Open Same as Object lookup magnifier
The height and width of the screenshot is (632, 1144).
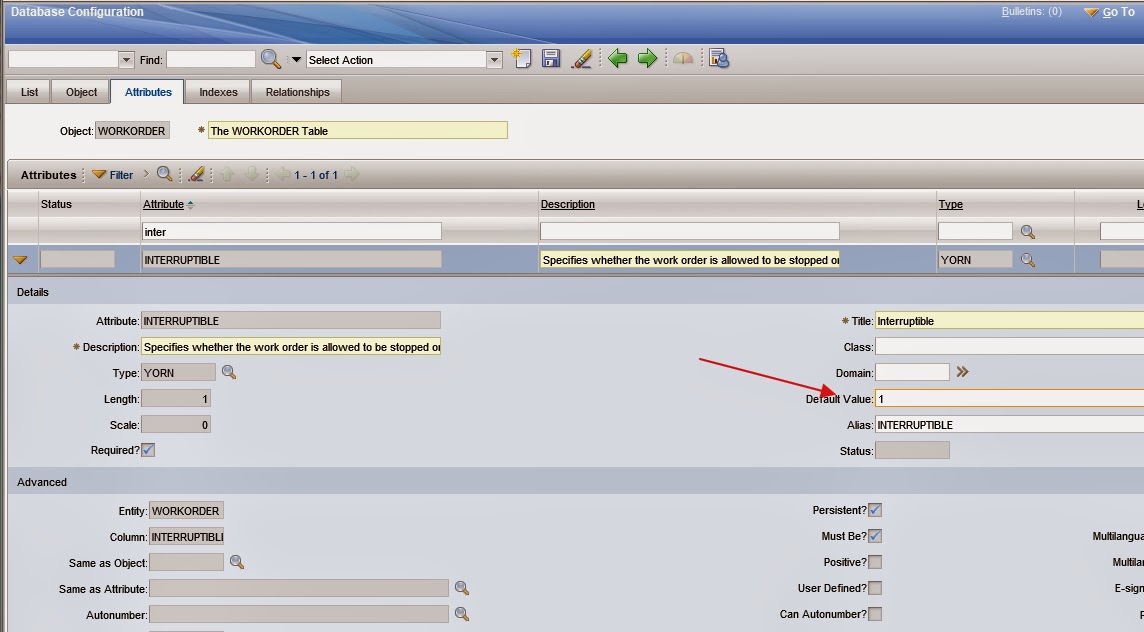237,562
